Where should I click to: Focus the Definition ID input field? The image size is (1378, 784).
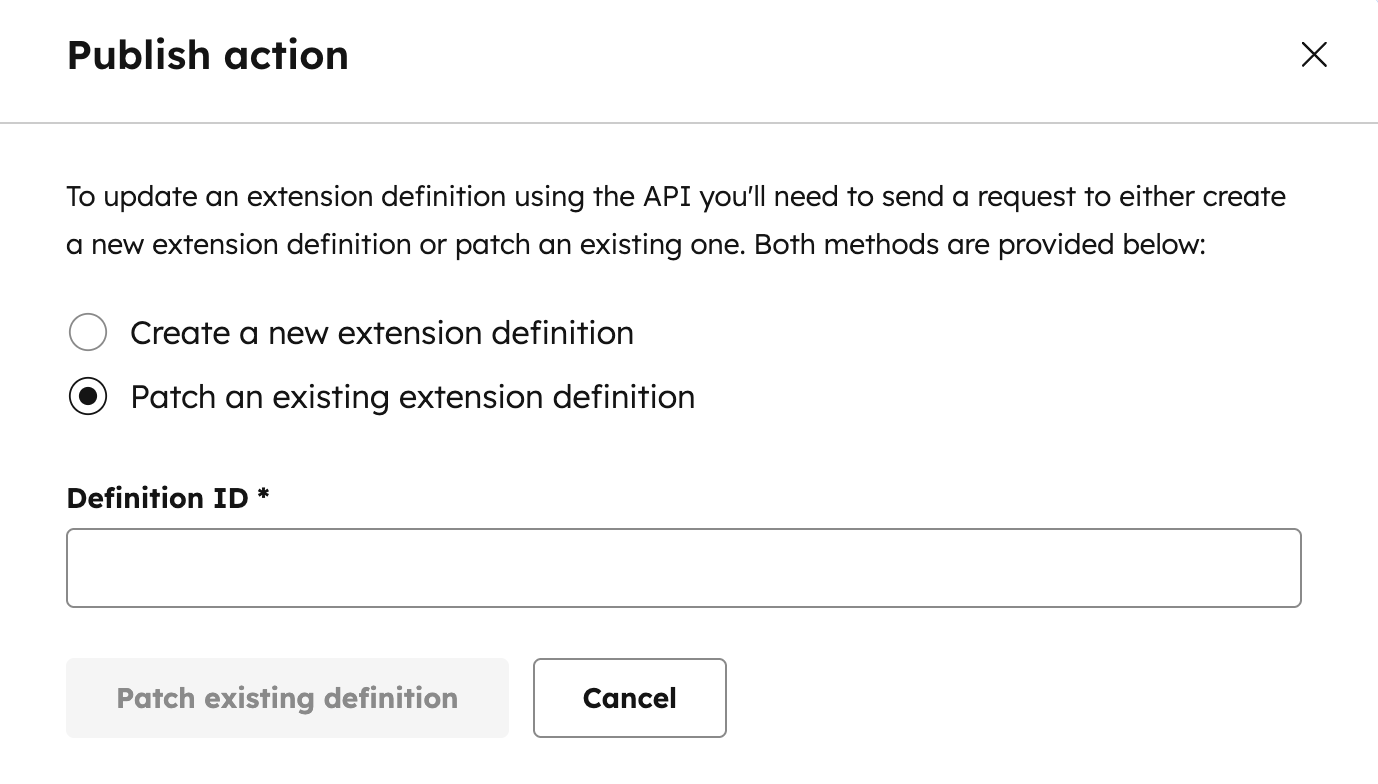683,568
